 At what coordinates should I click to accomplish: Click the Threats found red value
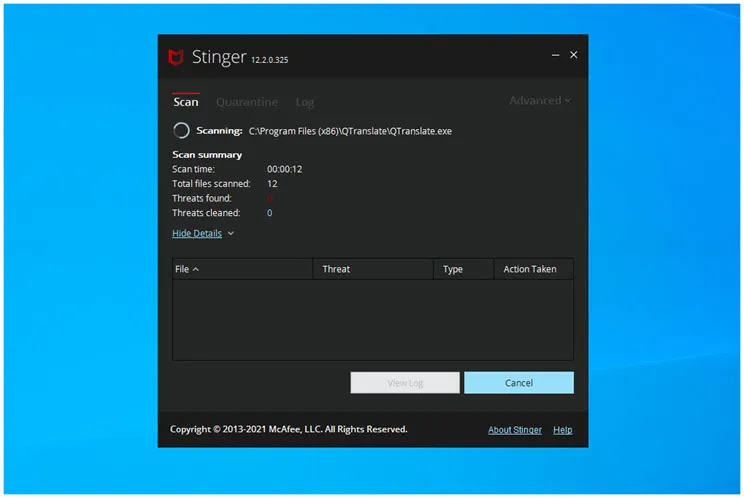[270, 198]
